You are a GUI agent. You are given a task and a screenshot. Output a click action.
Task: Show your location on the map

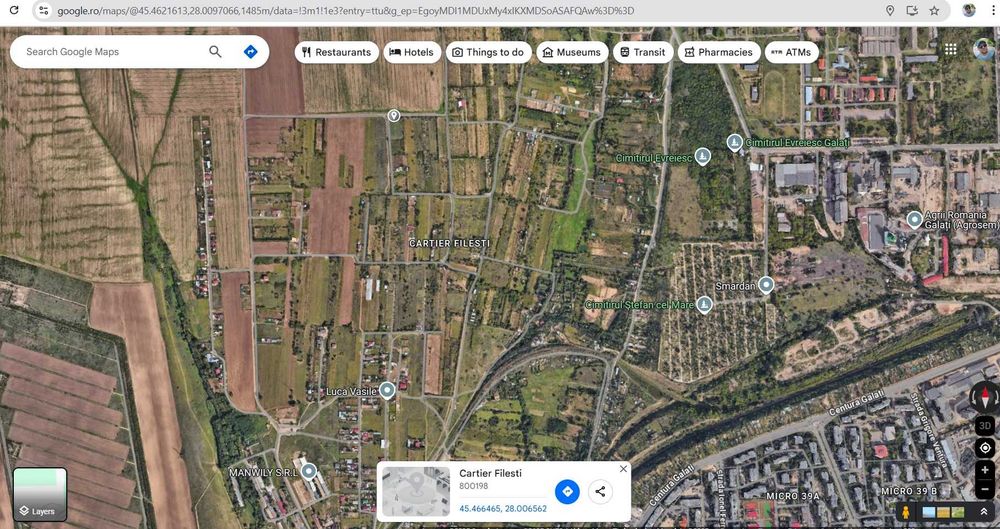pyautogui.click(x=985, y=448)
